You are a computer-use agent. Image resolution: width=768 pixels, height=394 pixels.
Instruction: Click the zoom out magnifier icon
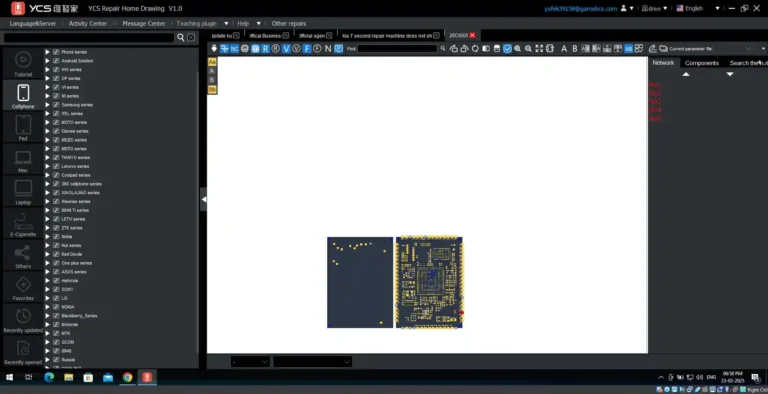[x=528, y=49]
